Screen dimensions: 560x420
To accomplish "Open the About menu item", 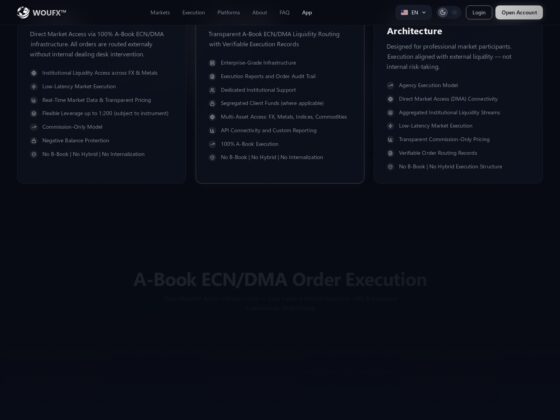I will (260, 12).
